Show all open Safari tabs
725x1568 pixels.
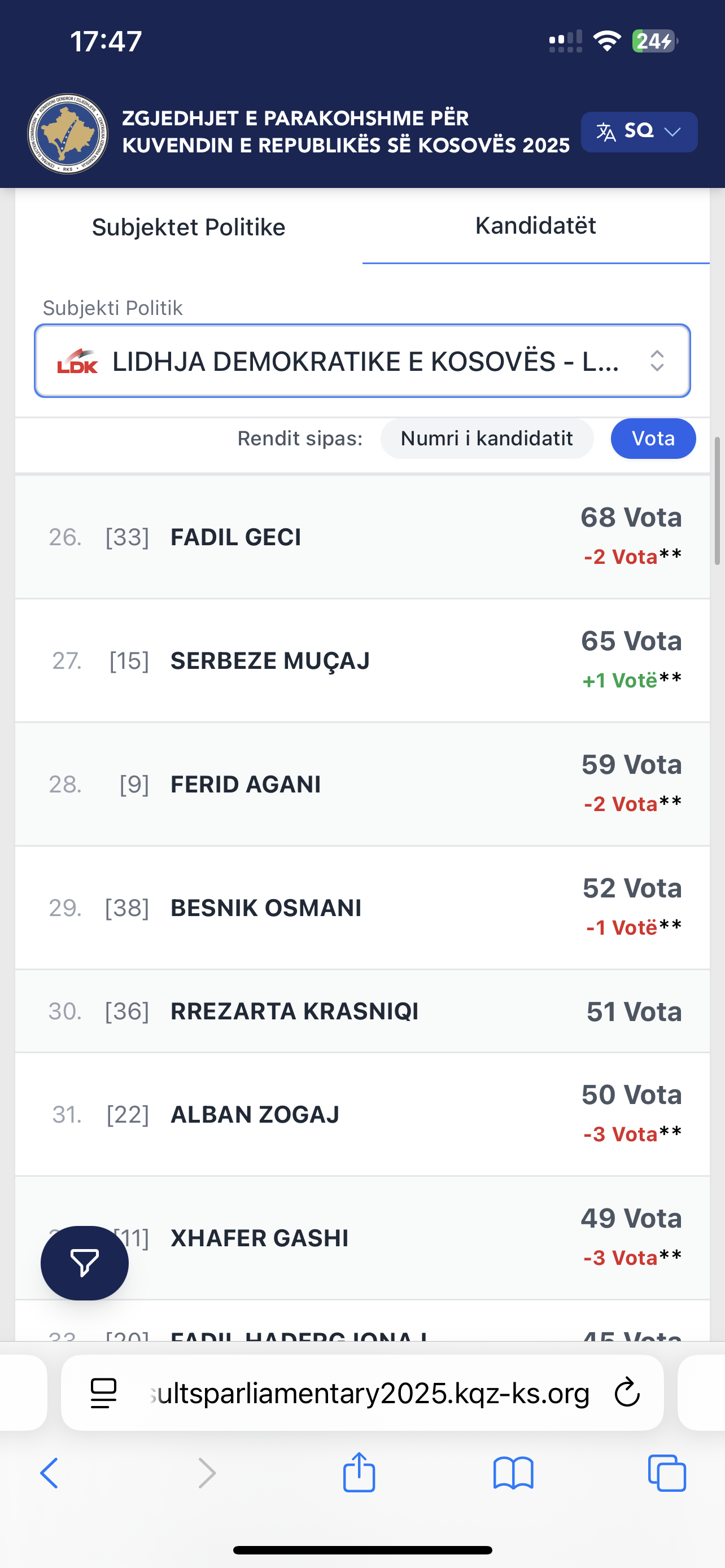(x=667, y=1473)
